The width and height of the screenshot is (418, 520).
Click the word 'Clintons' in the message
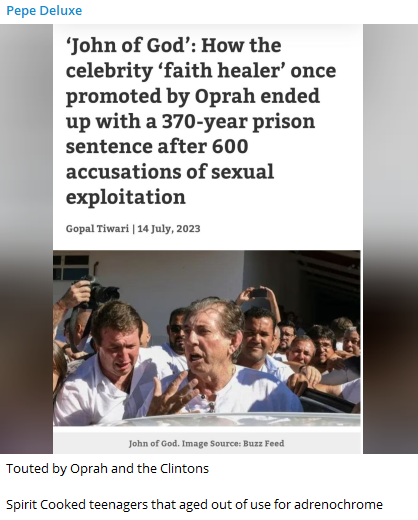(184, 469)
